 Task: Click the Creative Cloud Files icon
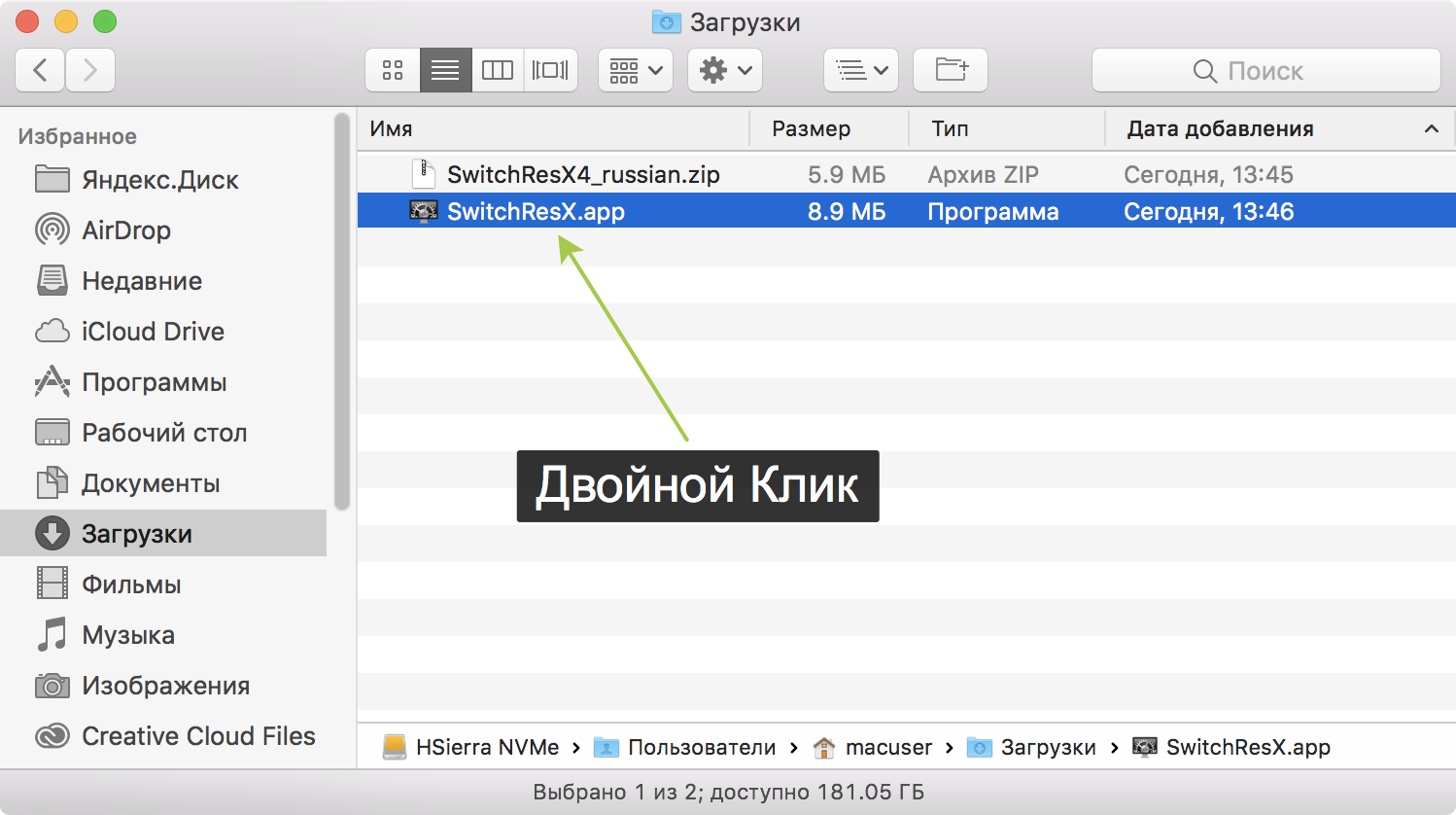click(52, 736)
